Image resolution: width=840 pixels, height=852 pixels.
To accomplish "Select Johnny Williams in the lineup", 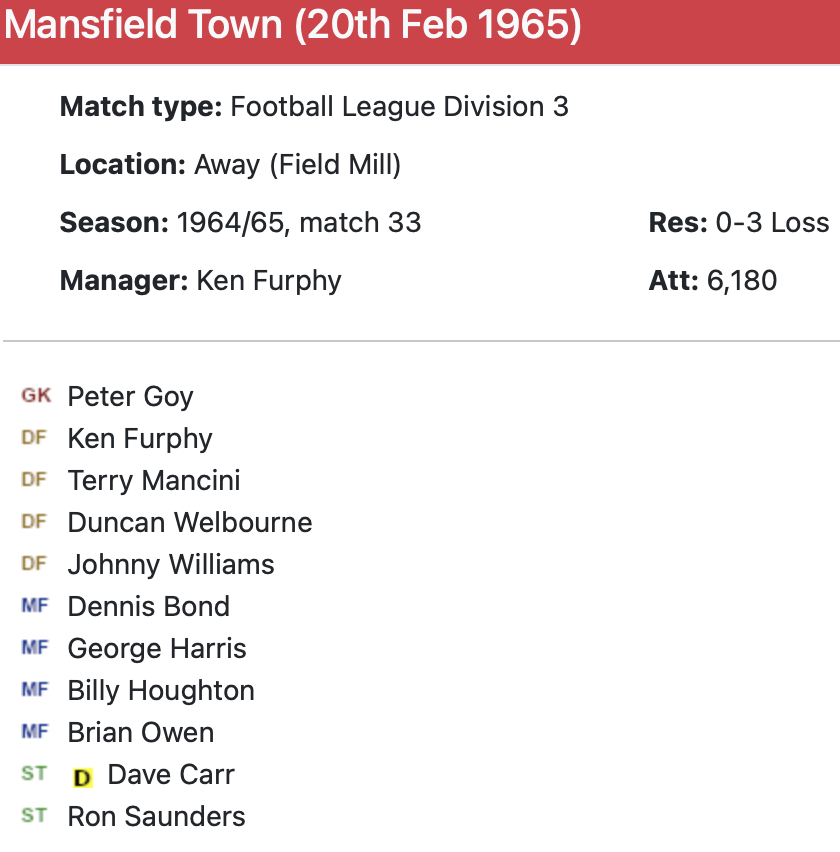I will [171, 565].
